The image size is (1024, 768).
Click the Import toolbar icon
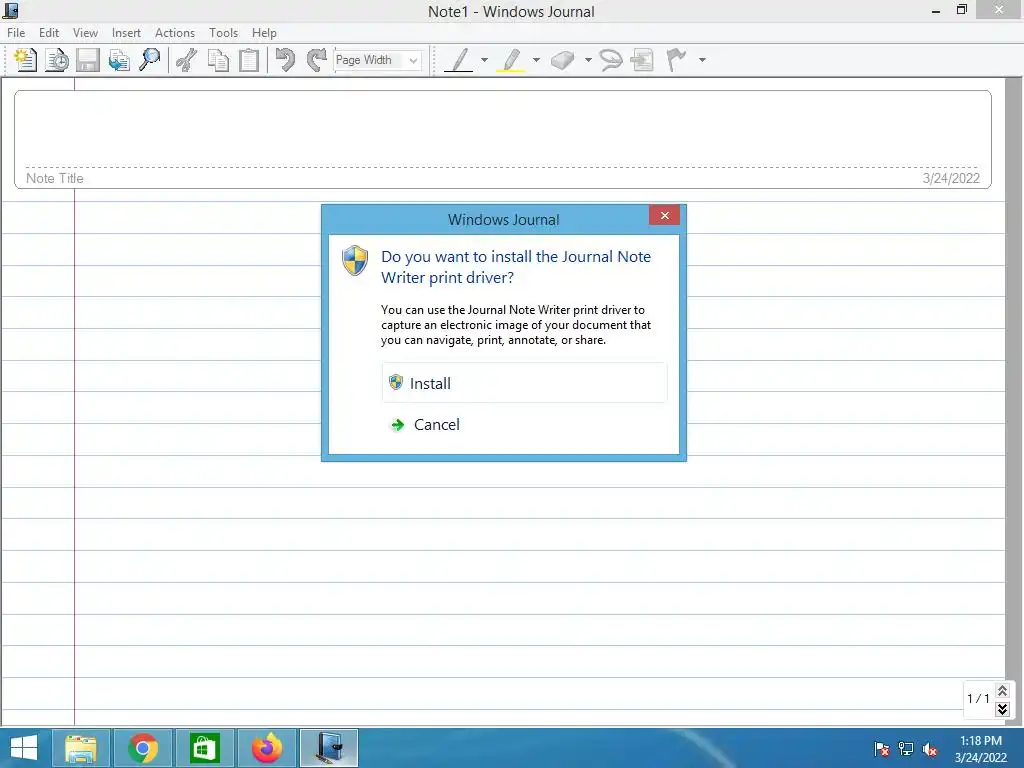119,60
